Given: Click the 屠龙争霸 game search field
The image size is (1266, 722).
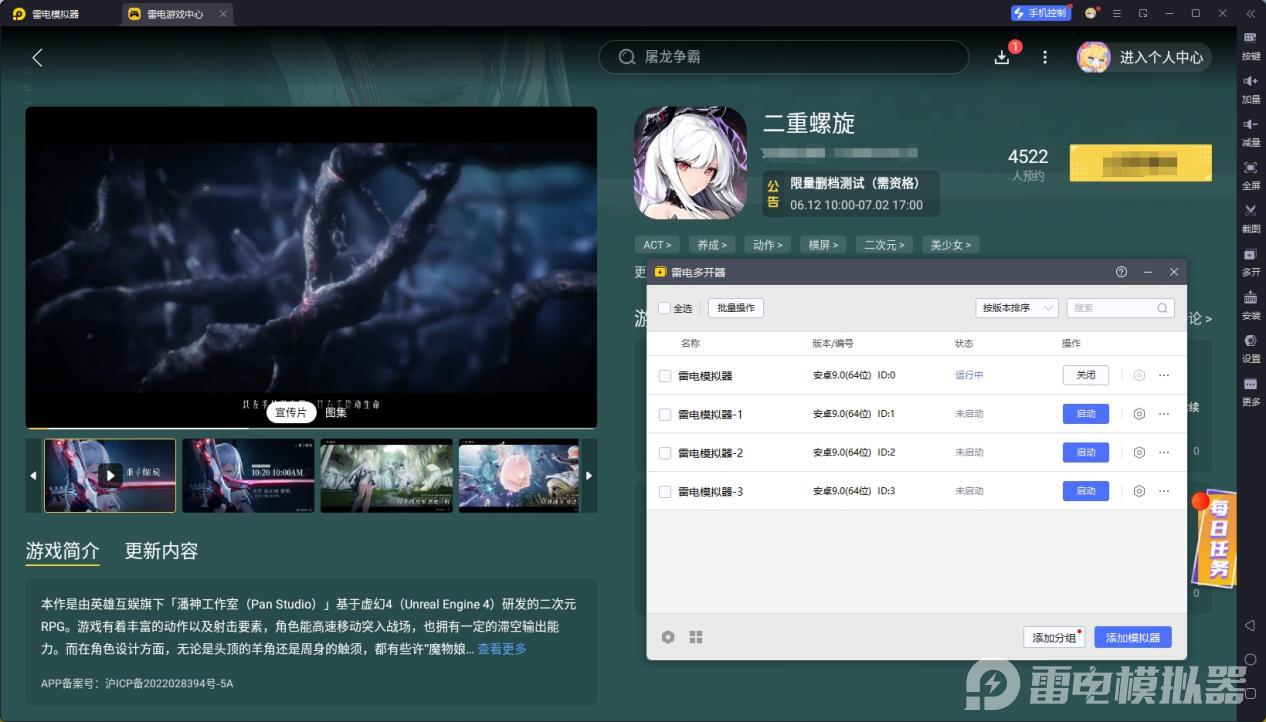Looking at the screenshot, I should pyautogui.click(x=784, y=57).
